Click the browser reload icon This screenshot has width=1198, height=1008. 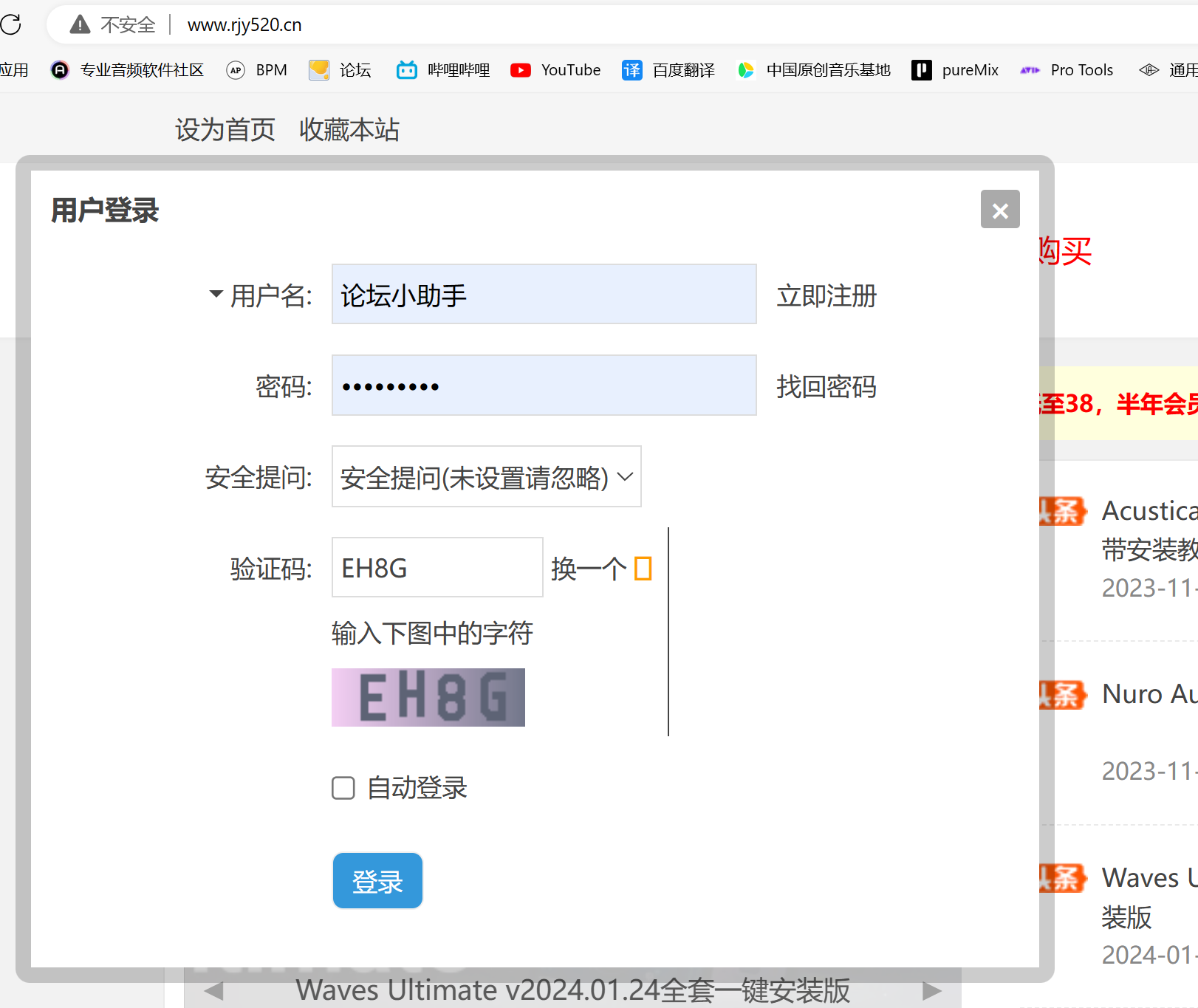tap(11, 24)
